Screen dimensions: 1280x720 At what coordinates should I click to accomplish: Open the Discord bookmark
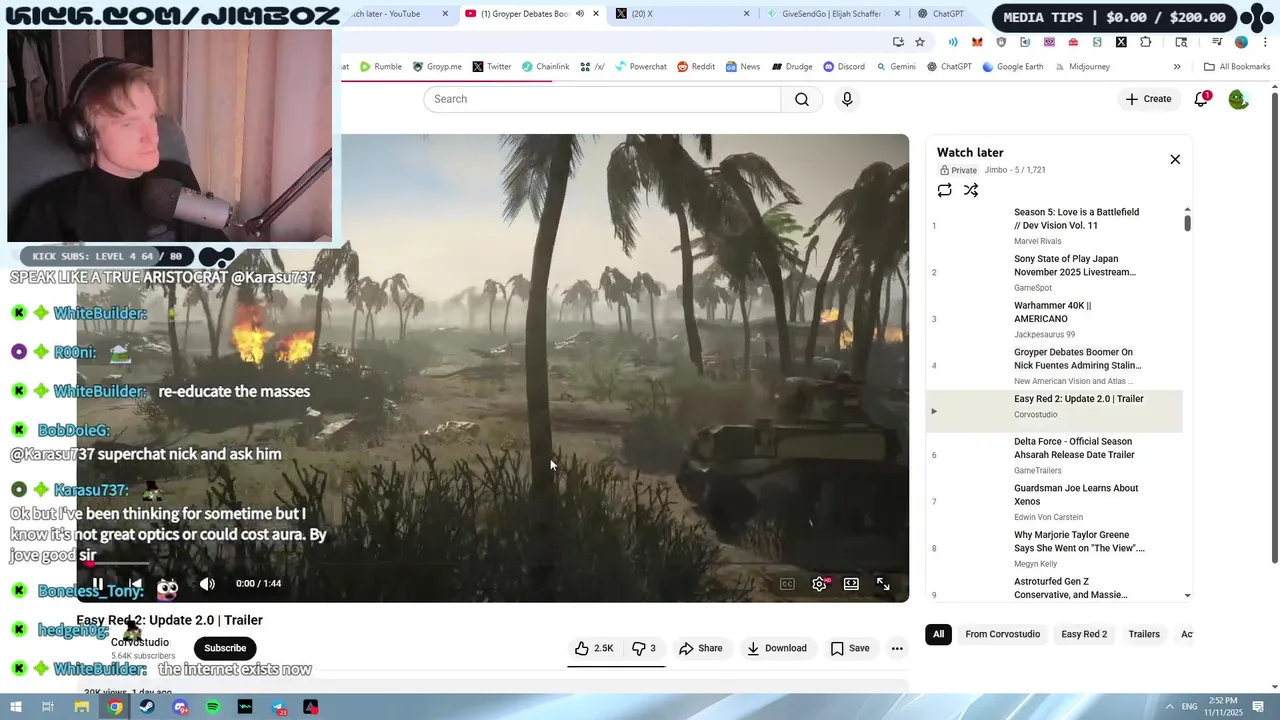click(844, 67)
